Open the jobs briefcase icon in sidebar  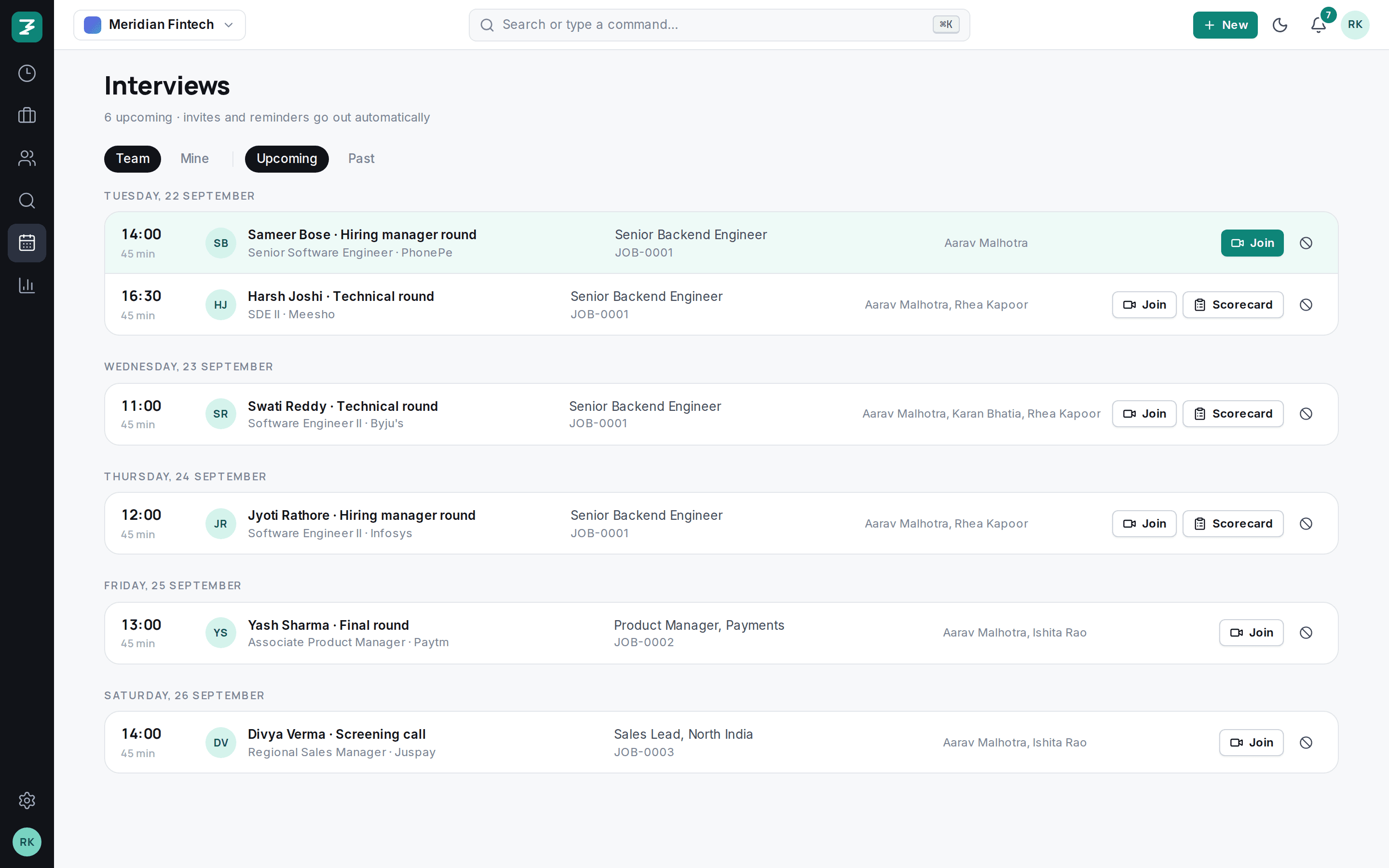pyautogui.click(x=27, y=115)
